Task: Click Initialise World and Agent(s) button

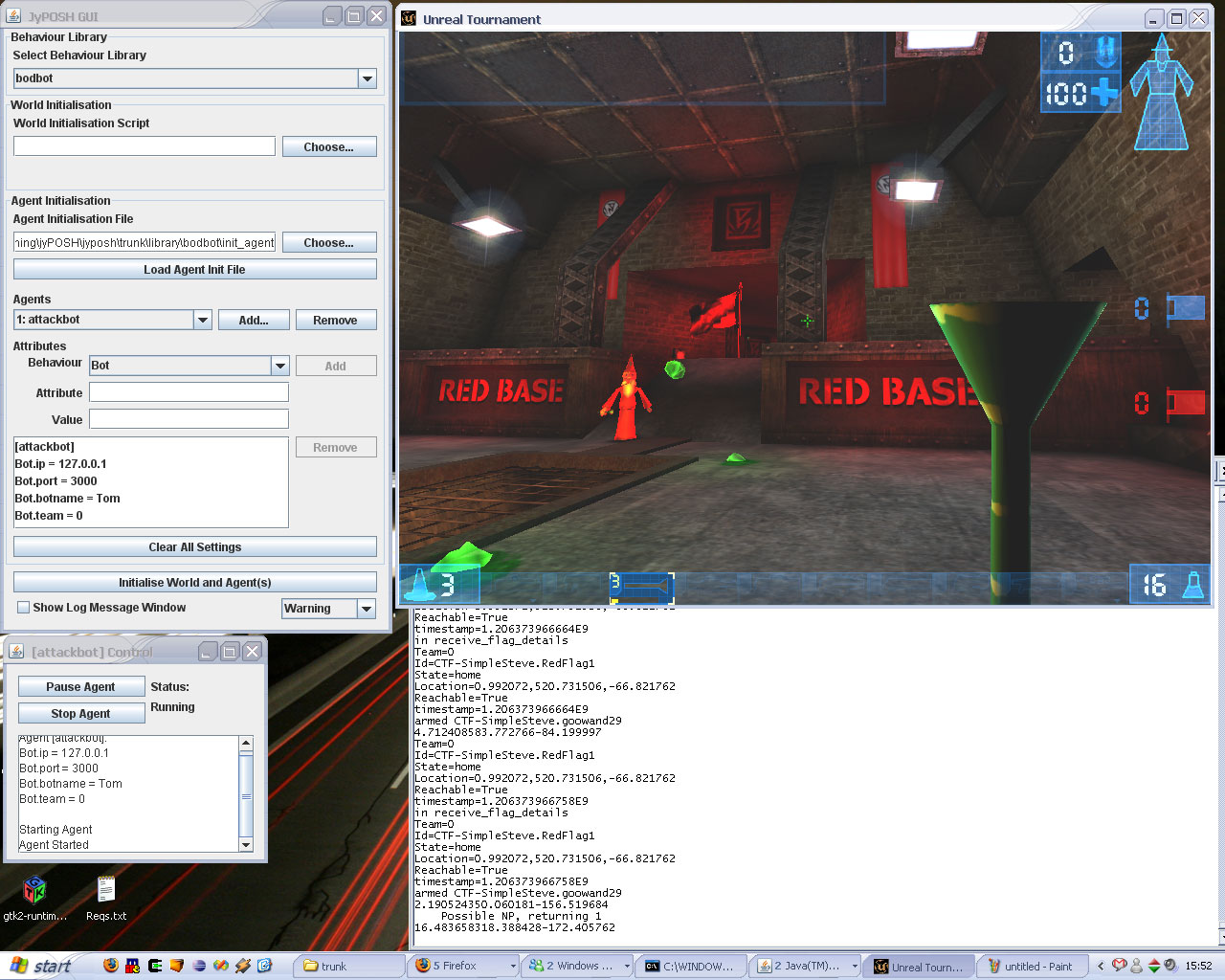Action: (x=194, y=583)
